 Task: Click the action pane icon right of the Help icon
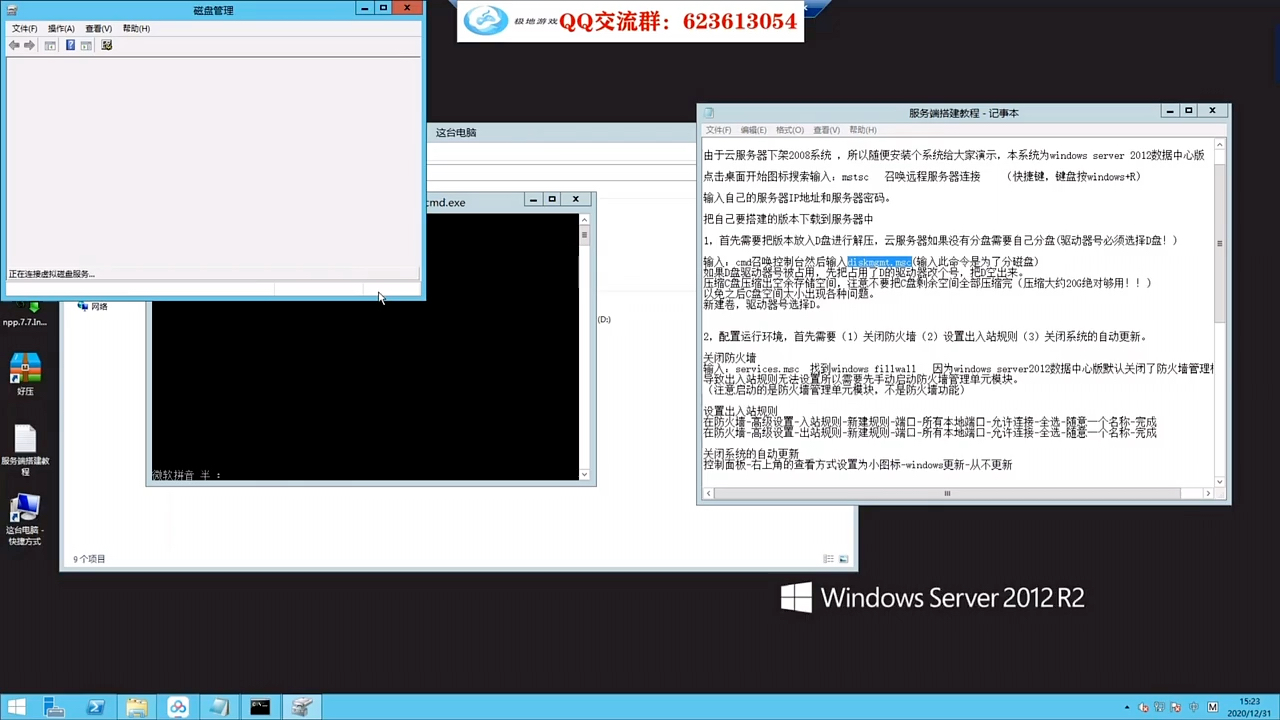click(x=86, y=45)
